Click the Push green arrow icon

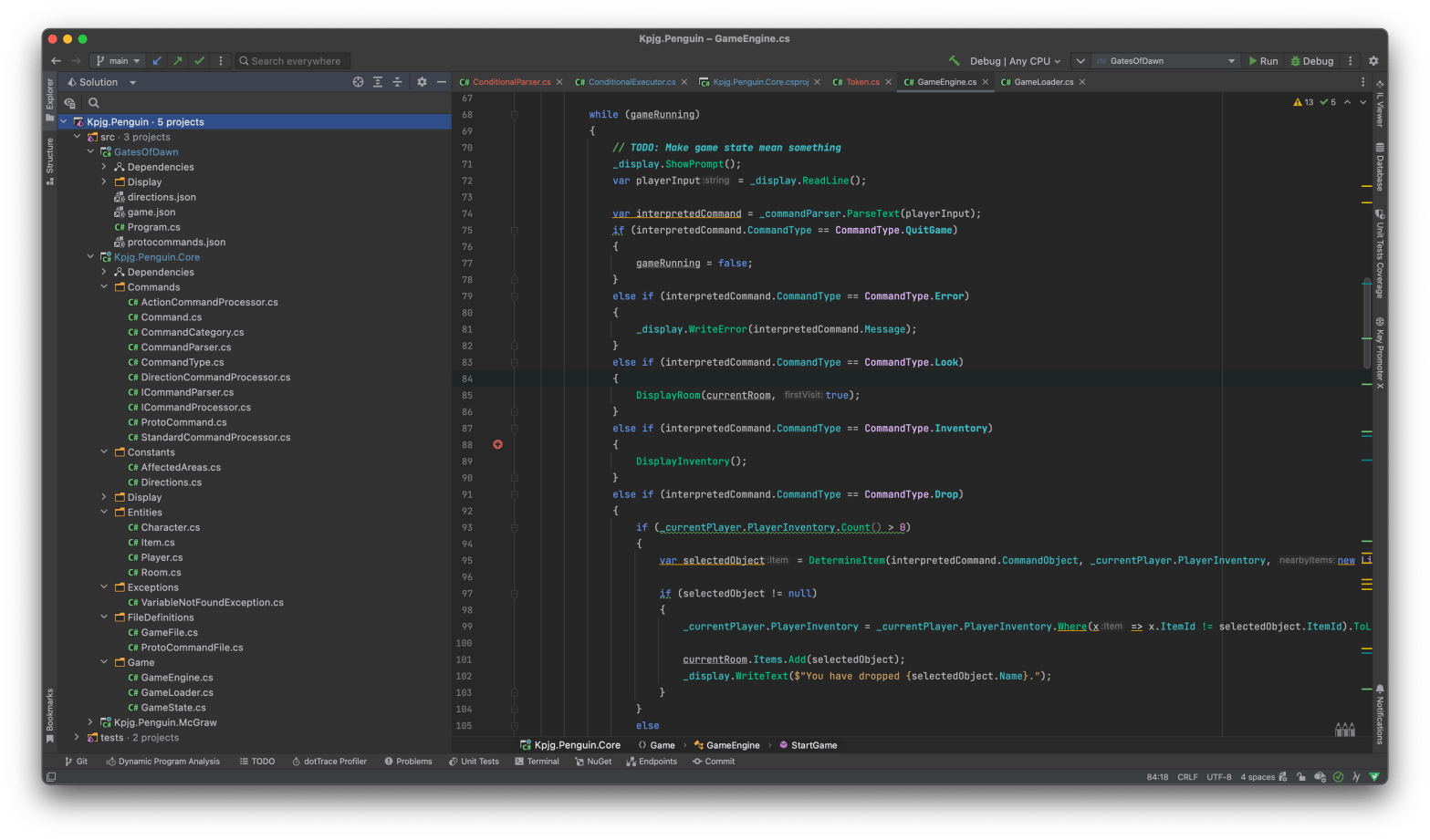click(x=178, y=61)
